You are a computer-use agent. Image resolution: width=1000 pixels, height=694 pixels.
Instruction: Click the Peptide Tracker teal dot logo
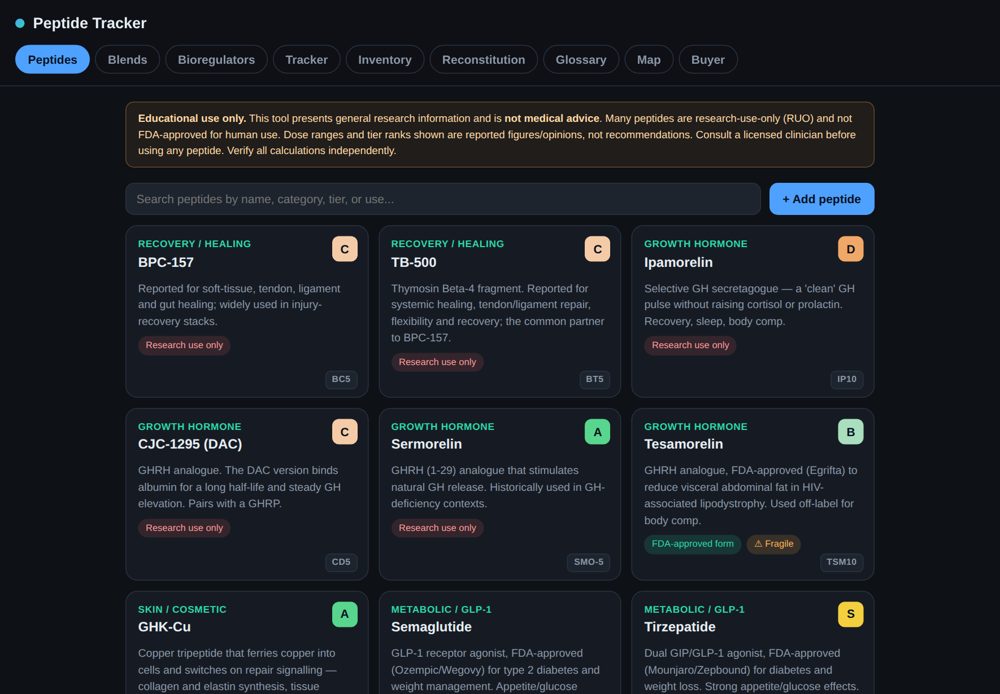pos(20,23)
